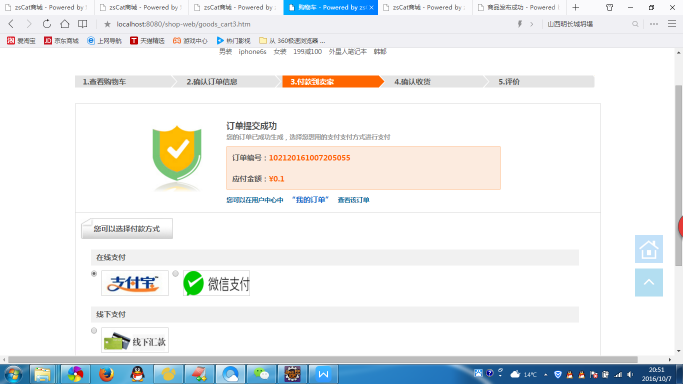Click the 男装 hot search link
The image size is (683, 384).
(x=225, y=51)
